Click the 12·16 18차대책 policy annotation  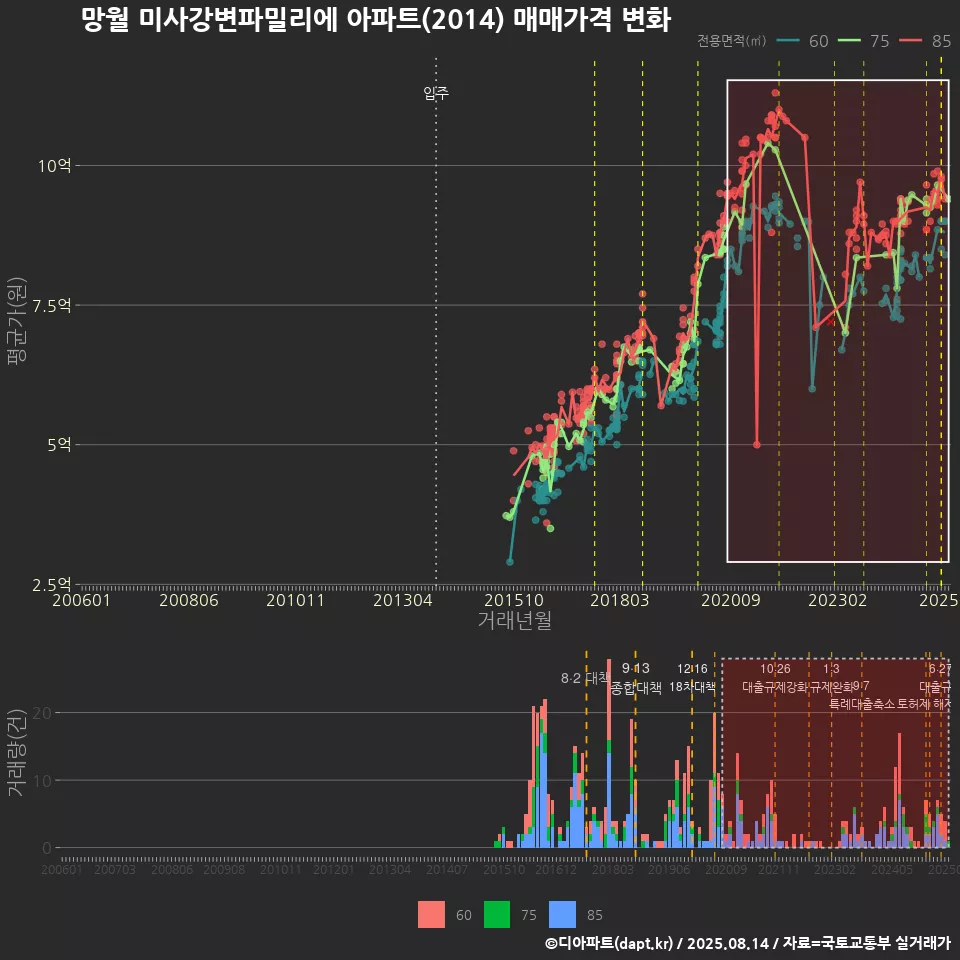(x=692, y=678)
